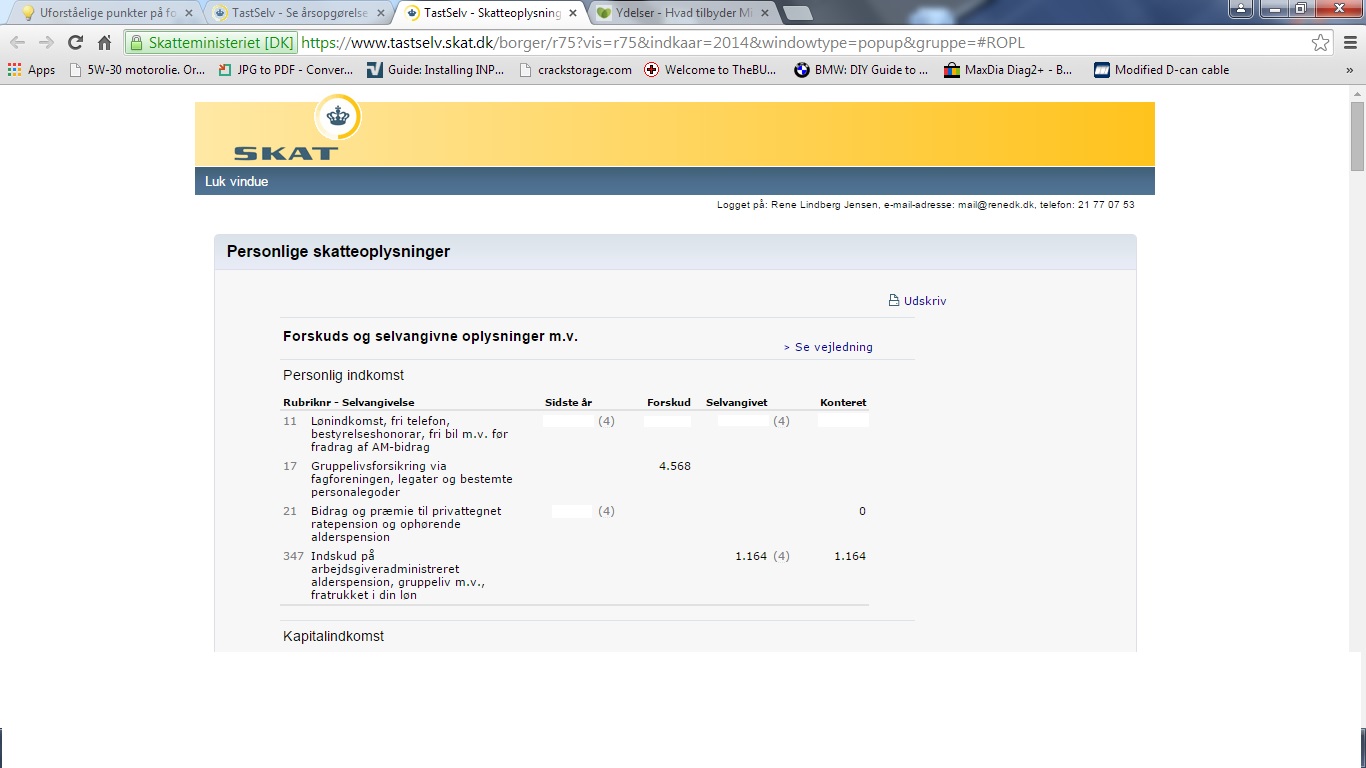Screen dimensions: 1366x768
Task: Click the green Skatteministeriet certificate badge
Action: [211, 43]
